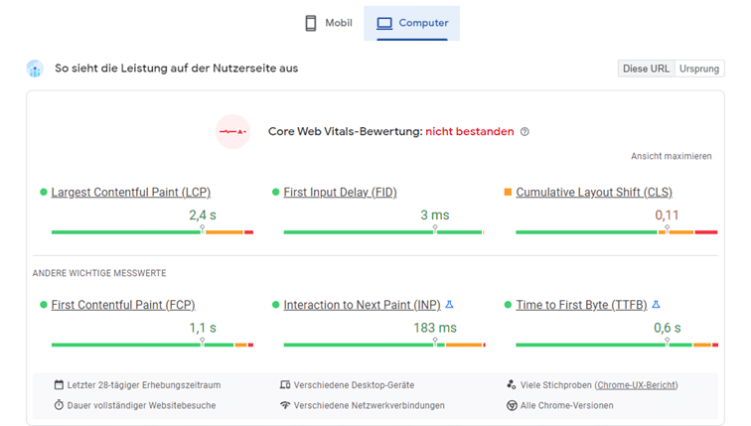The height and width of the screenshot is (426, 751).
Task: Select the Diese URL toggle button
Action: click(646, 69)
